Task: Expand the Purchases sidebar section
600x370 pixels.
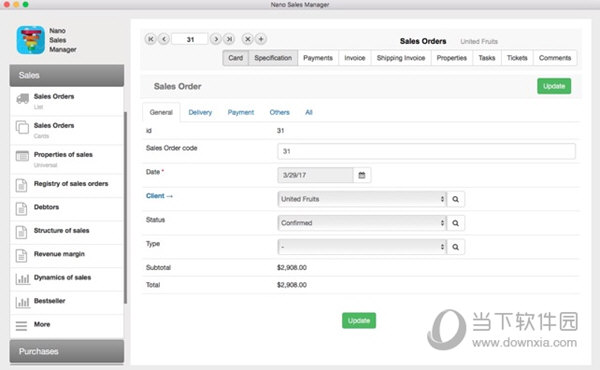Action: pos(67,351)
